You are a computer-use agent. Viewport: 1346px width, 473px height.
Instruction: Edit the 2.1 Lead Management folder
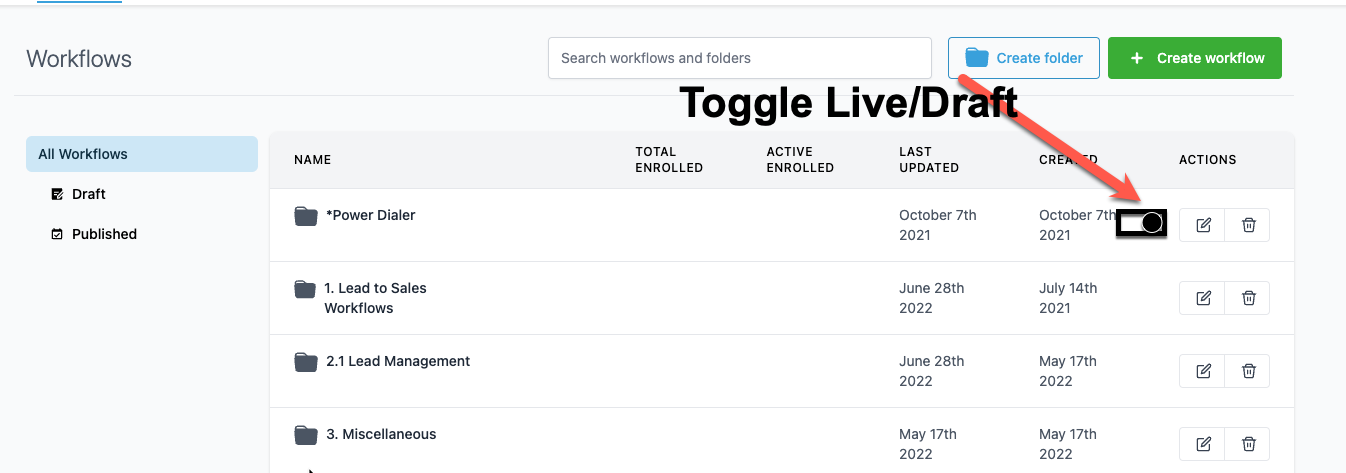coord(1204,371)
